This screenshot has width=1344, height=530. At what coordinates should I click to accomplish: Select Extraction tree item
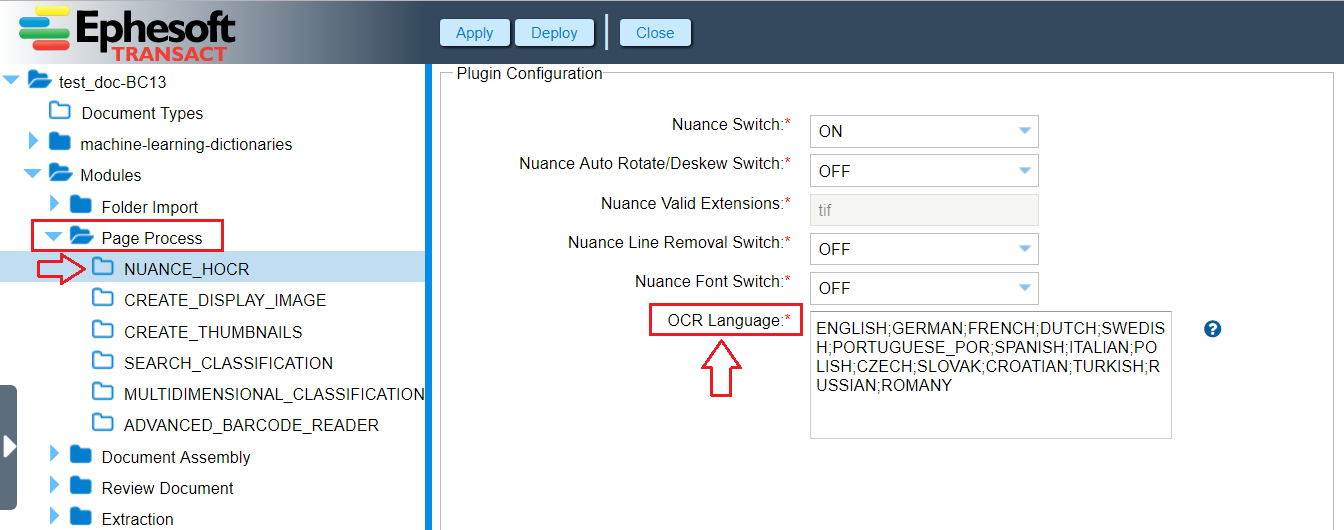point(138,519)
